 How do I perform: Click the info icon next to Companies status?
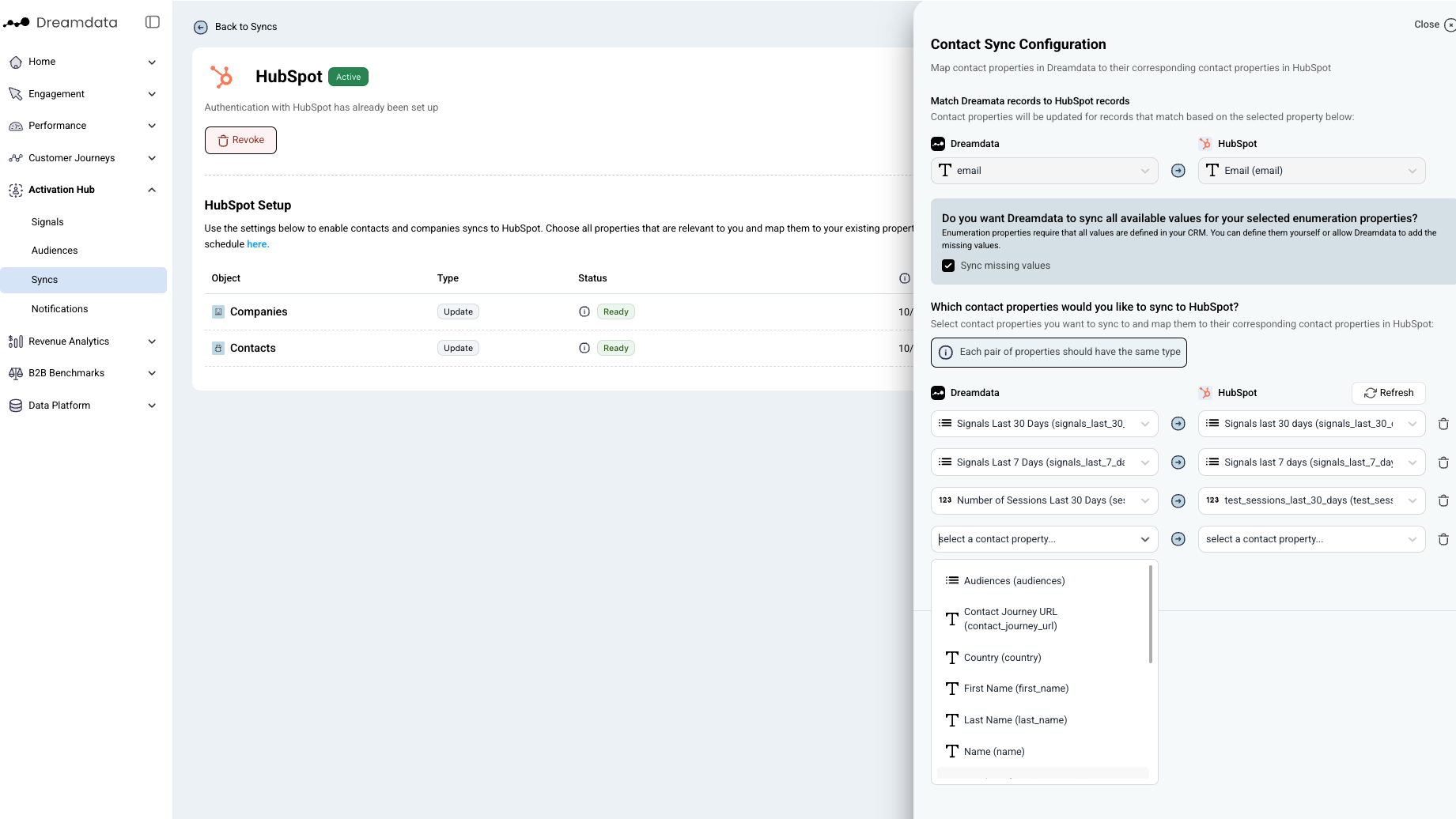tap(584, 311)
